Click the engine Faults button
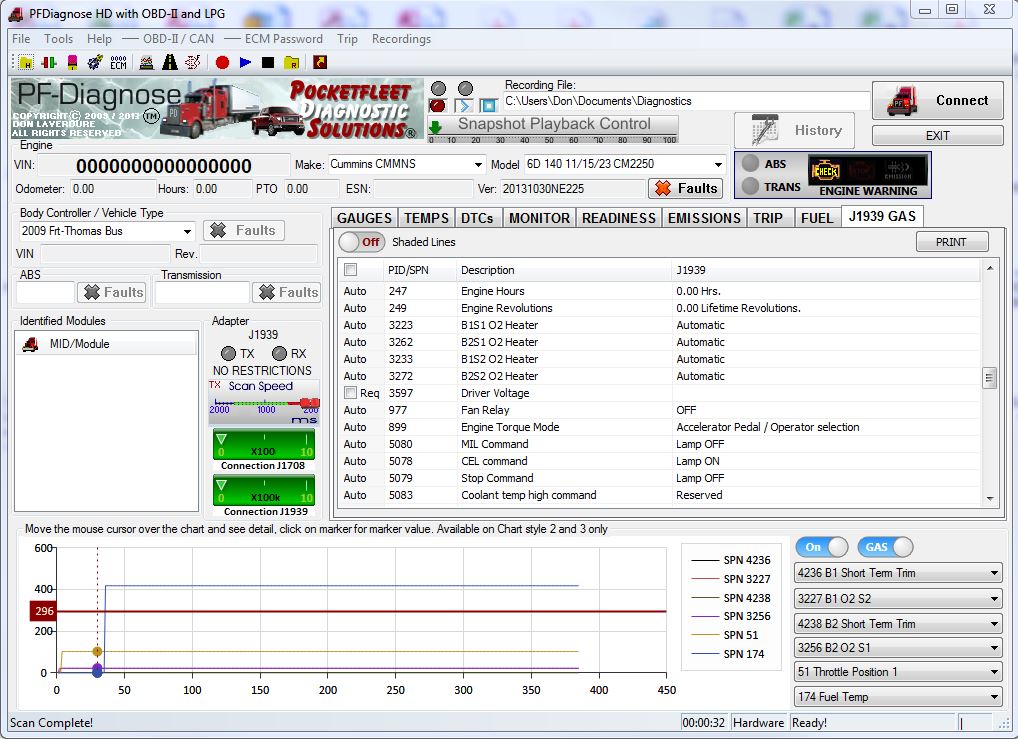1018x739 pixels. (x=686, y=188)
